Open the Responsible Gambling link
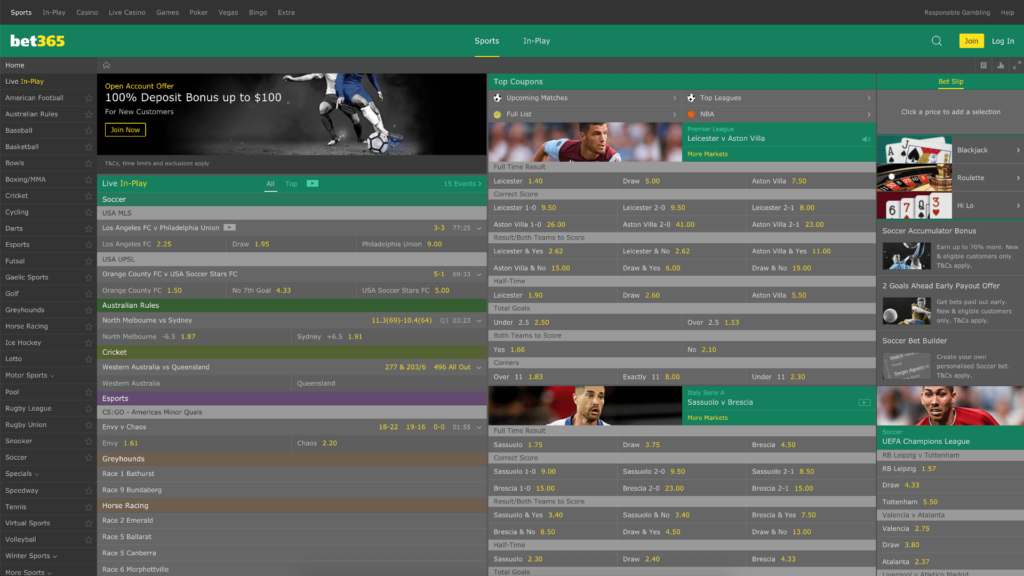 [957, 12]
